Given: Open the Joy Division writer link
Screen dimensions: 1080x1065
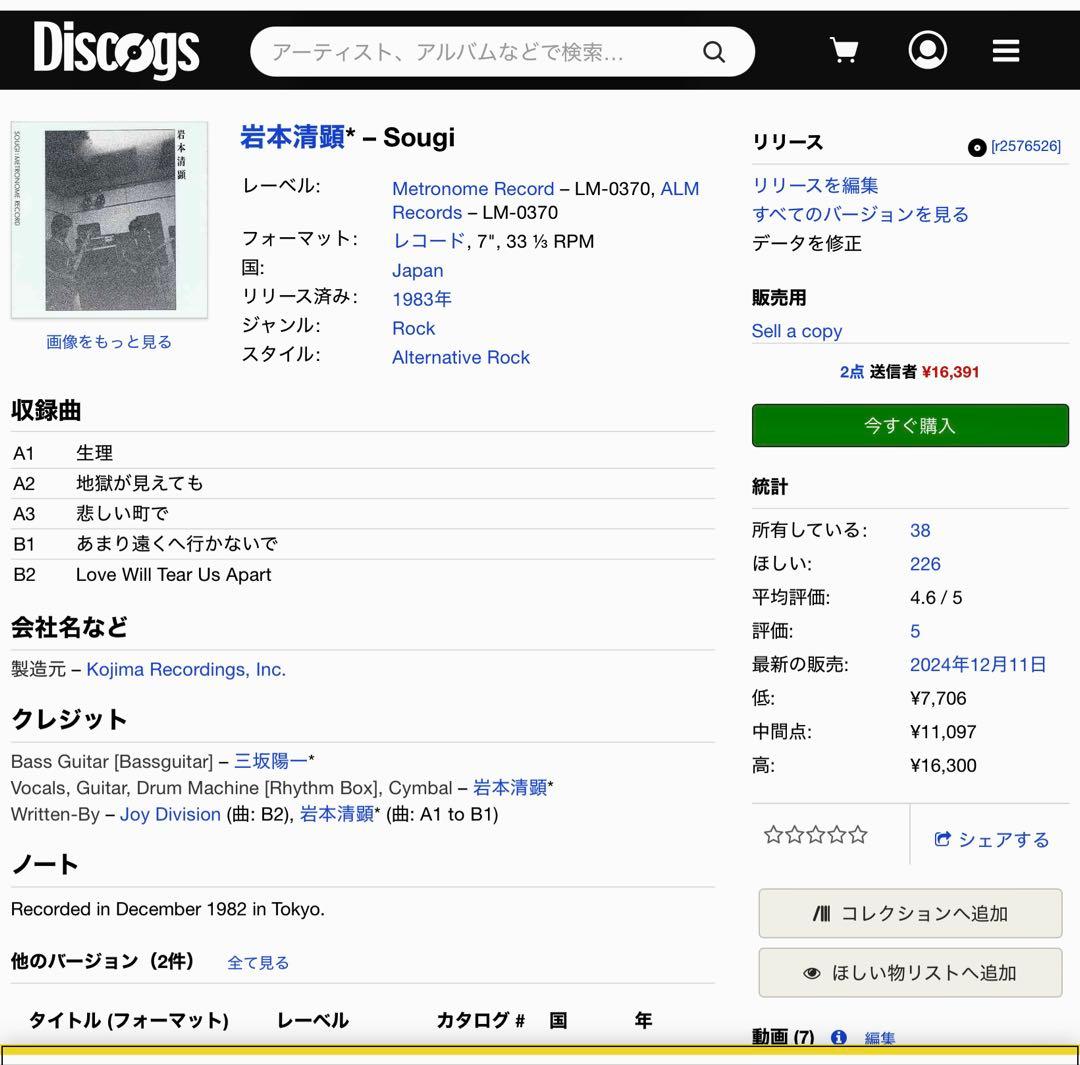Looking at the screenshot, I should click(170, 814).
